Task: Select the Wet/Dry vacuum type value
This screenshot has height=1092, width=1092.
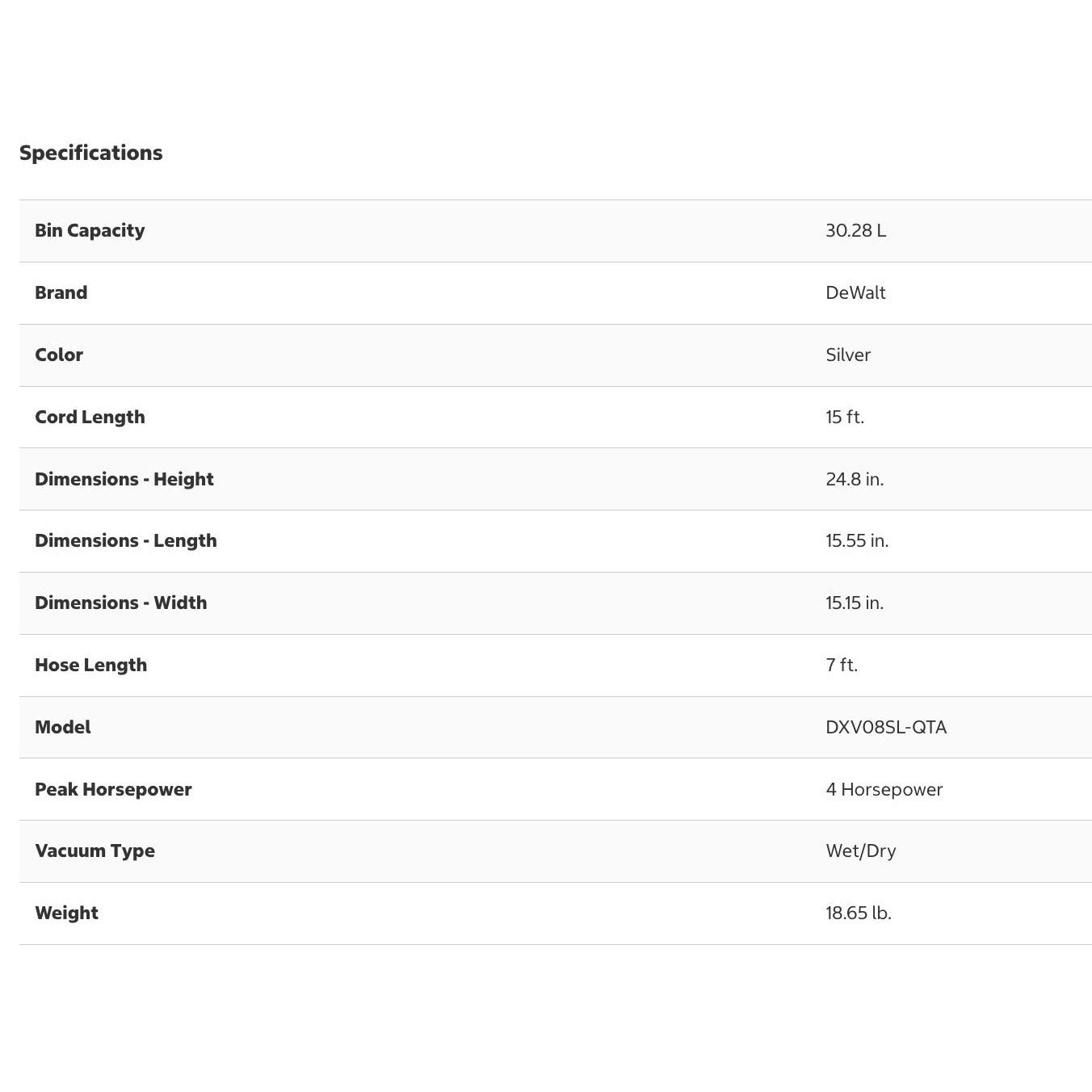Action: [x=861, y=850]
